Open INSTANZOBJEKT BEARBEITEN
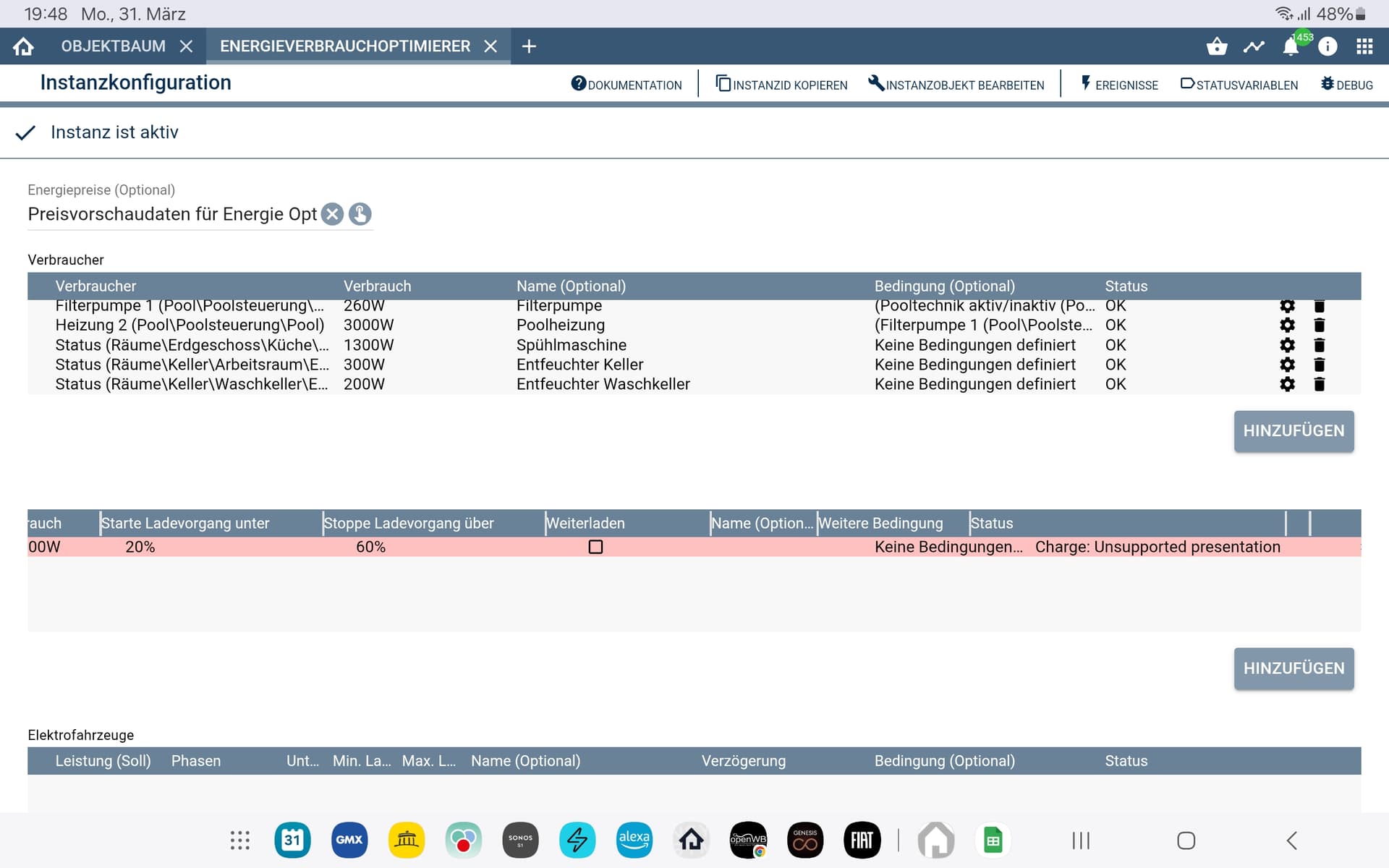 point(956,85)
